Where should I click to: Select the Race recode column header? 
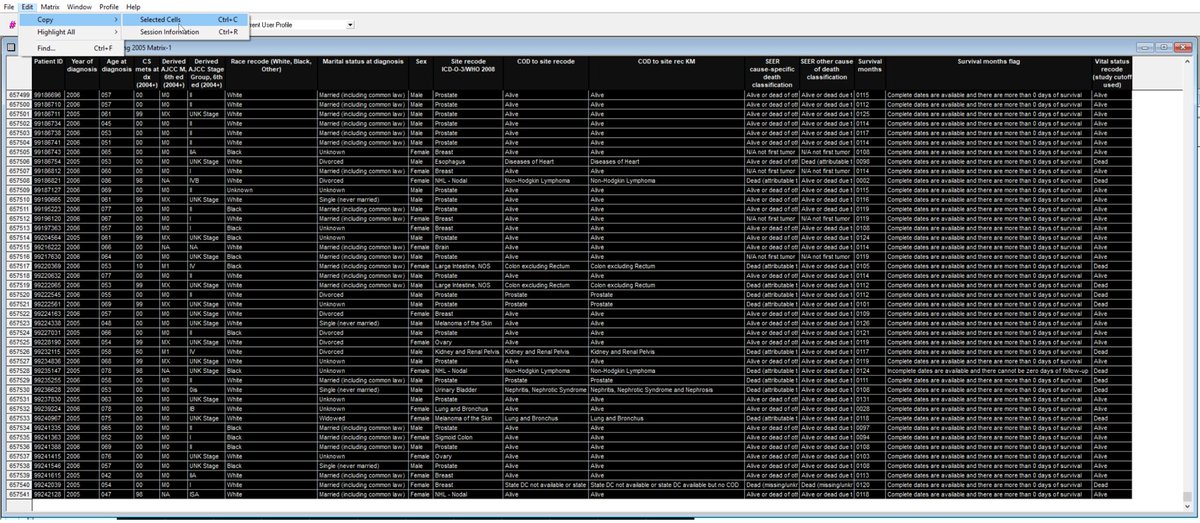click(270, 74)
